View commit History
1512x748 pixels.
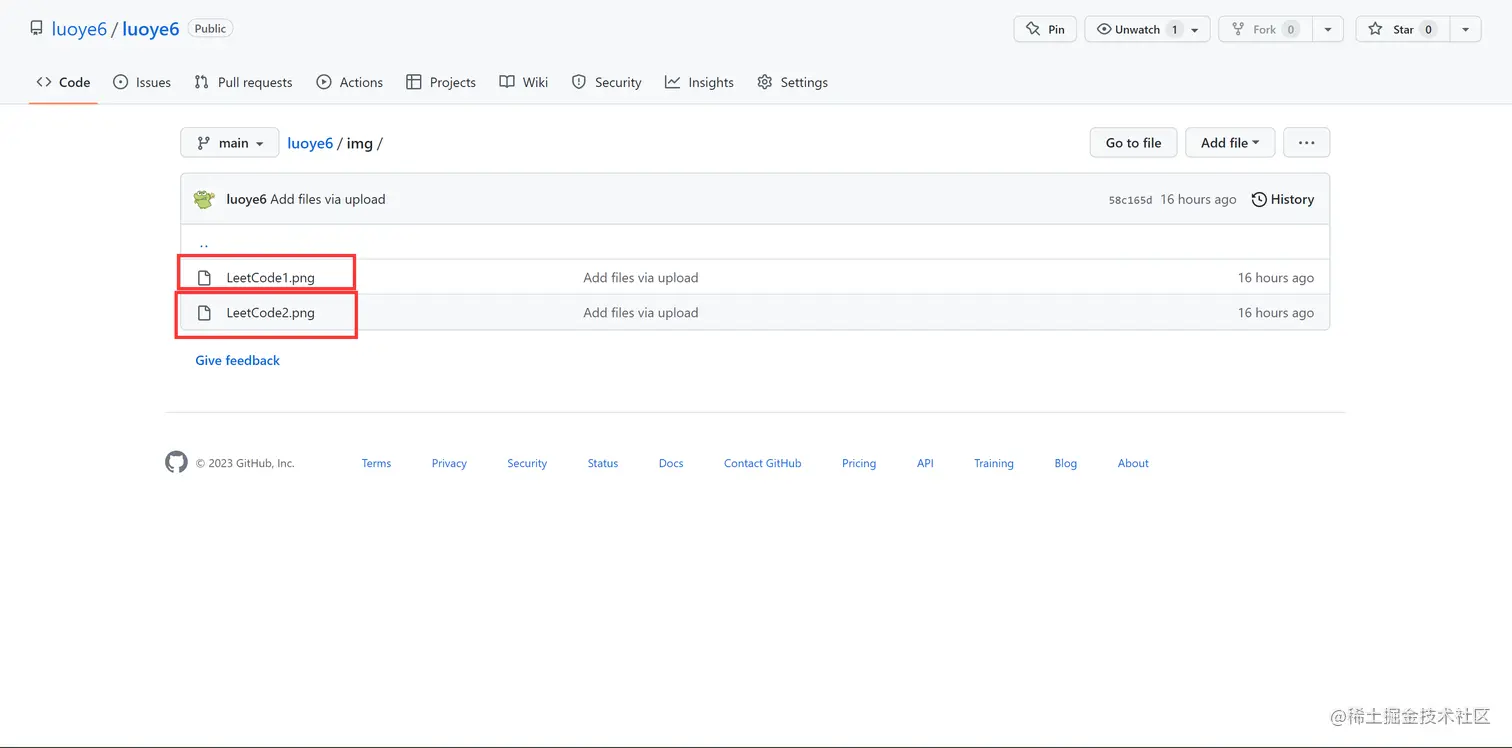(x=1283, y=199)
